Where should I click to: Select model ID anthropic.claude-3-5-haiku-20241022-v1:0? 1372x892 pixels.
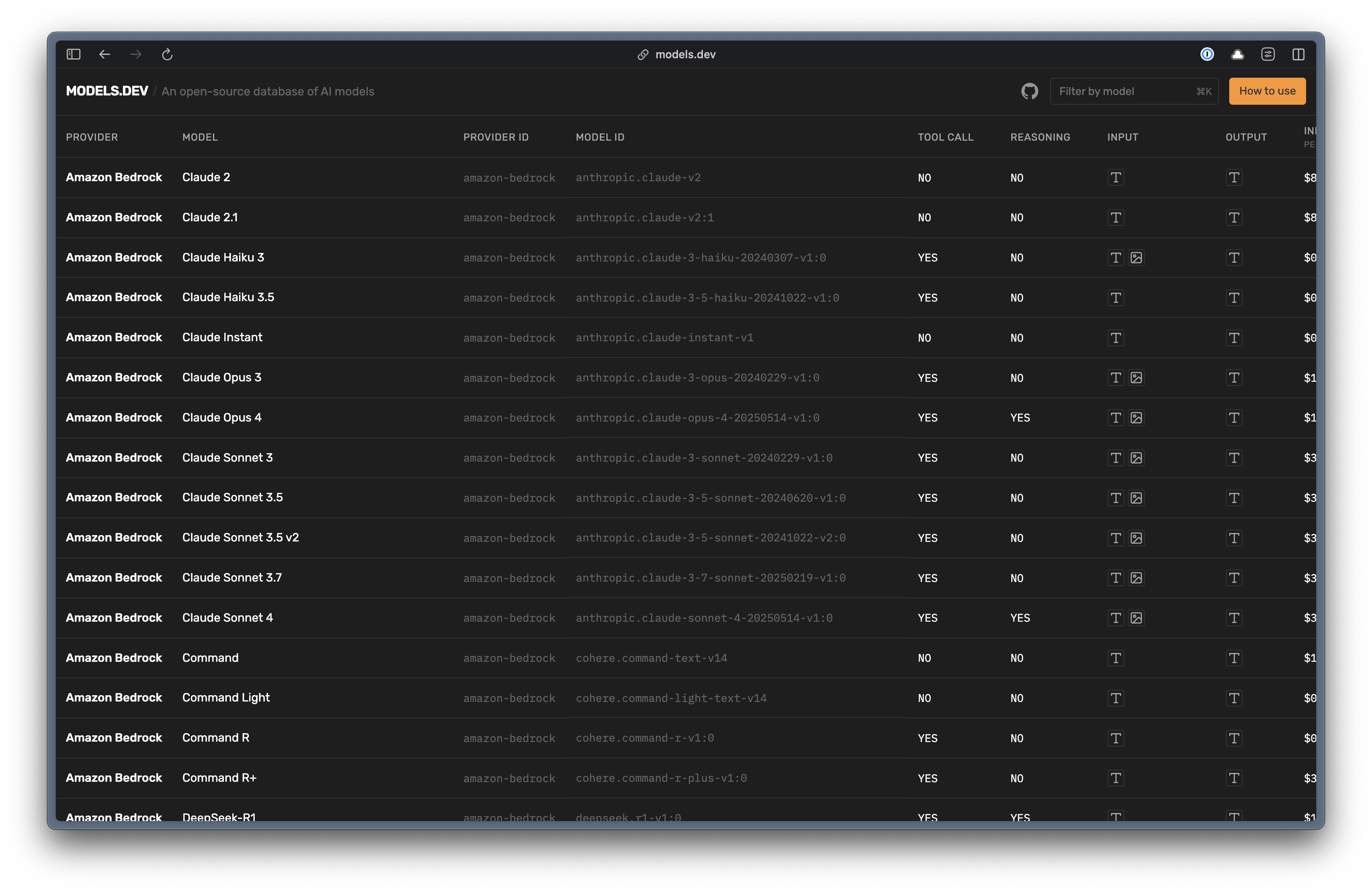click(x=707, y=298)
